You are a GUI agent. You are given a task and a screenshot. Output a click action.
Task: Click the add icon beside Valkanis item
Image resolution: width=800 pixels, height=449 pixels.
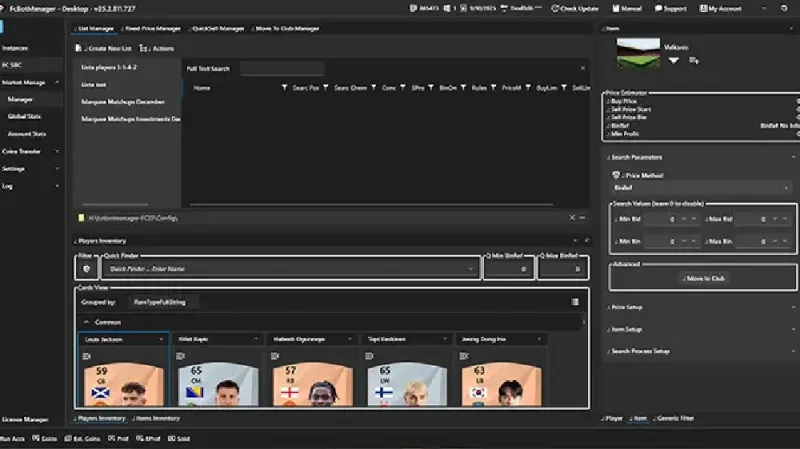point(693,60)
